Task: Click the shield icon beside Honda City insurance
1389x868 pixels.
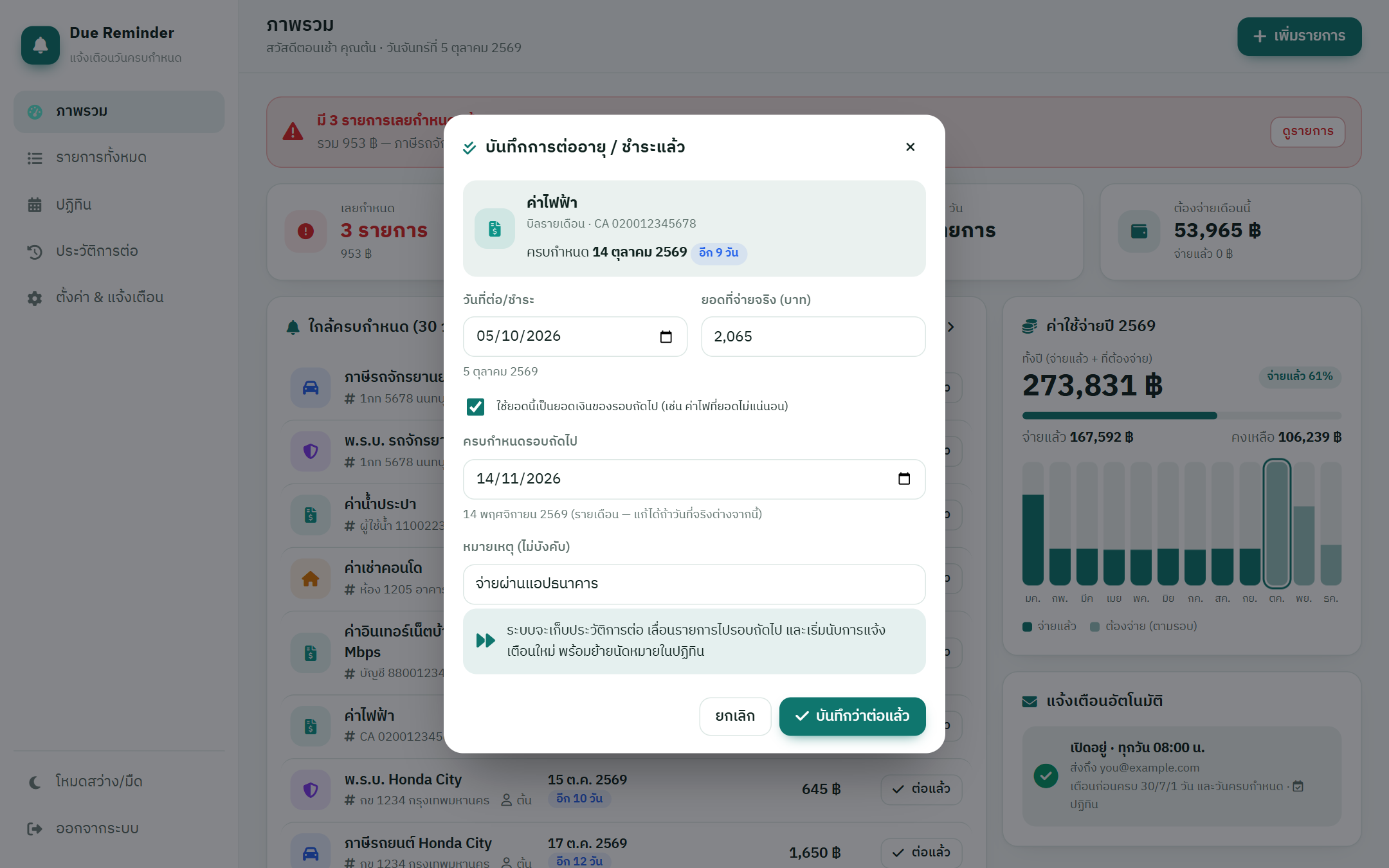Action: pos(311,789)
